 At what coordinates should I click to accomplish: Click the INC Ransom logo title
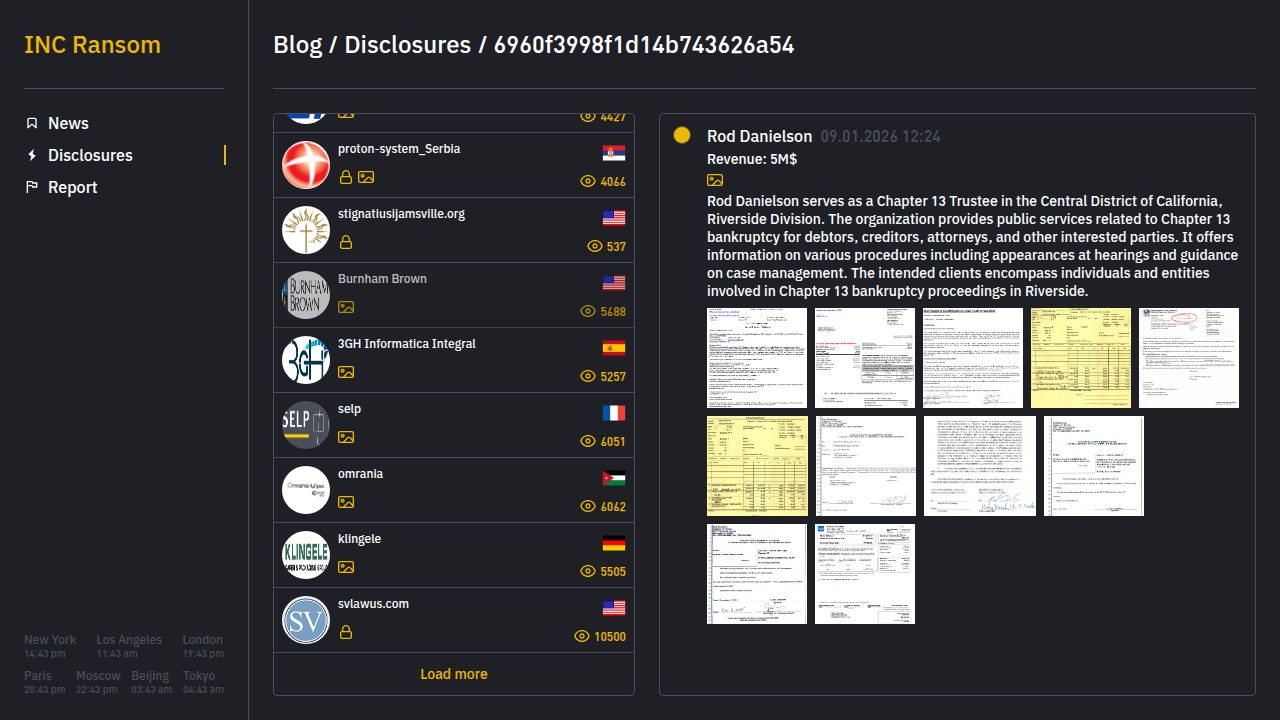tap(92, 45)
